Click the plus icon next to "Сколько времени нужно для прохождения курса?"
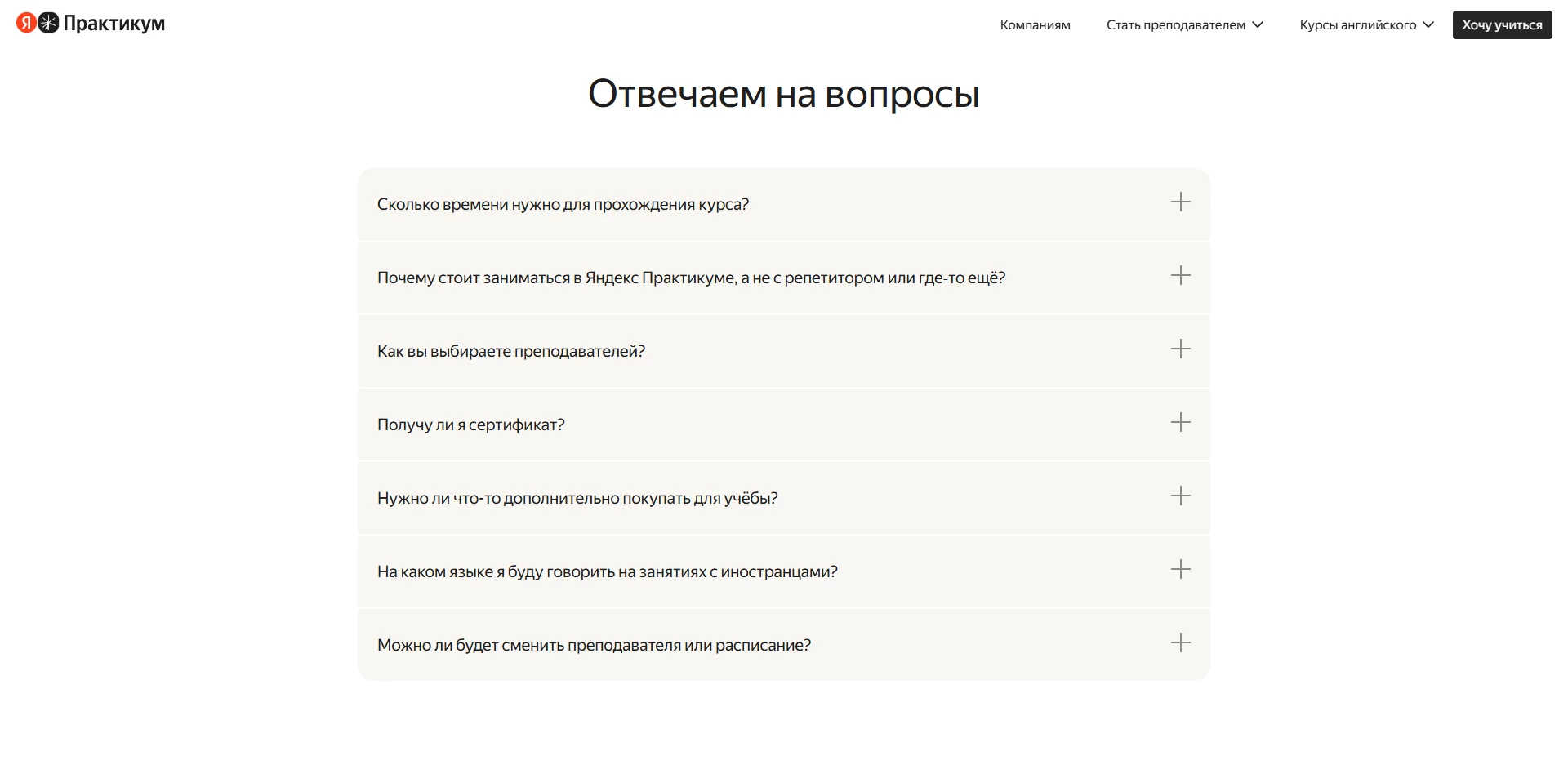This screenshot has width=1568, height=778. (1181, 203)
